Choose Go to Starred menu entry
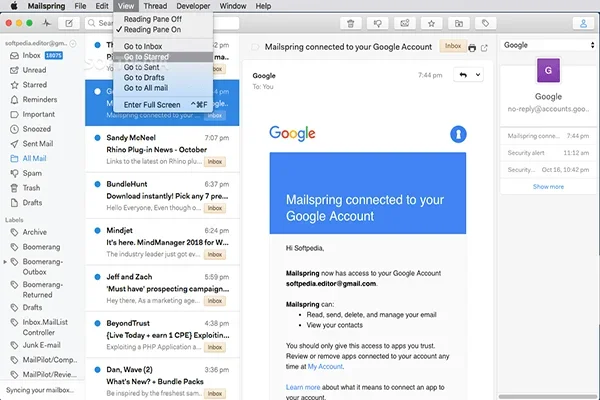The width and height of the screenshot is (600, 400). pyautogui.click(x=163, y=57)
